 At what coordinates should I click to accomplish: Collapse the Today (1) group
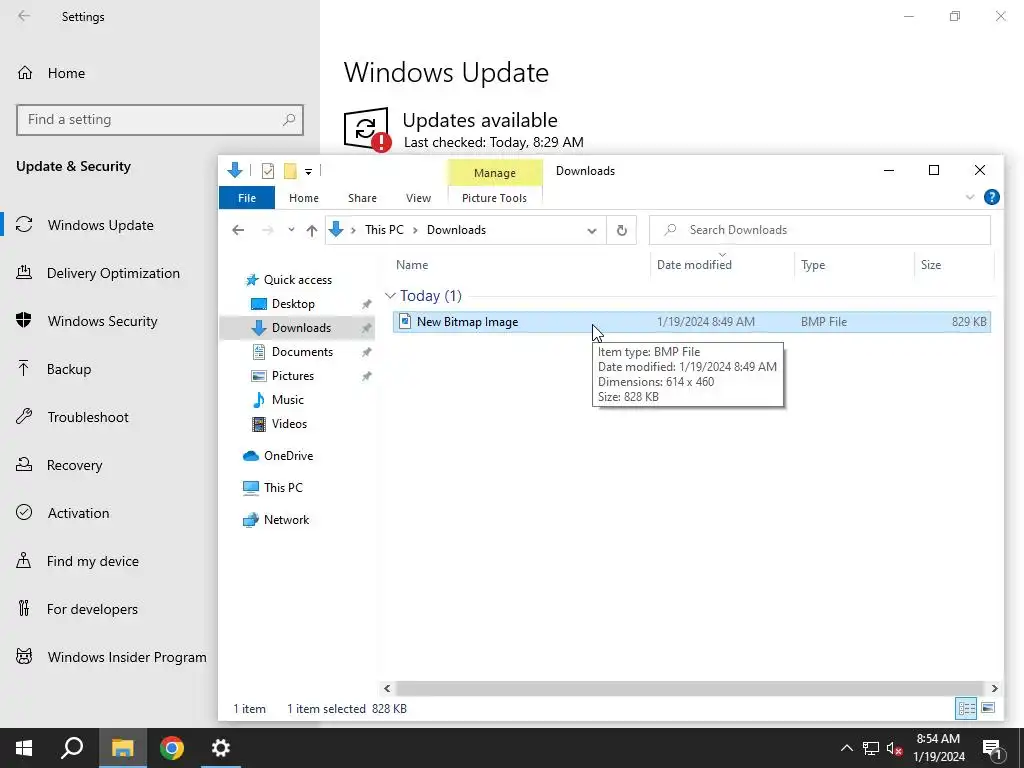(x=391, y=296)
